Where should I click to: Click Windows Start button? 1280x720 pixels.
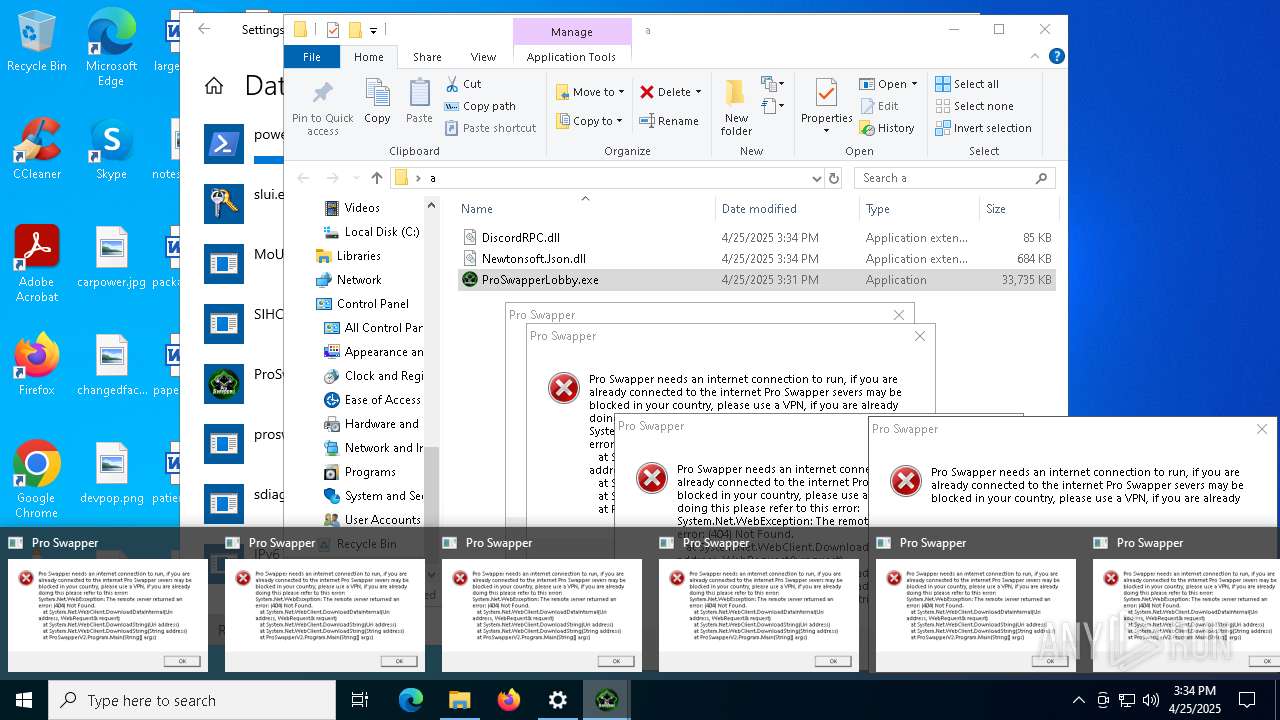24,700
